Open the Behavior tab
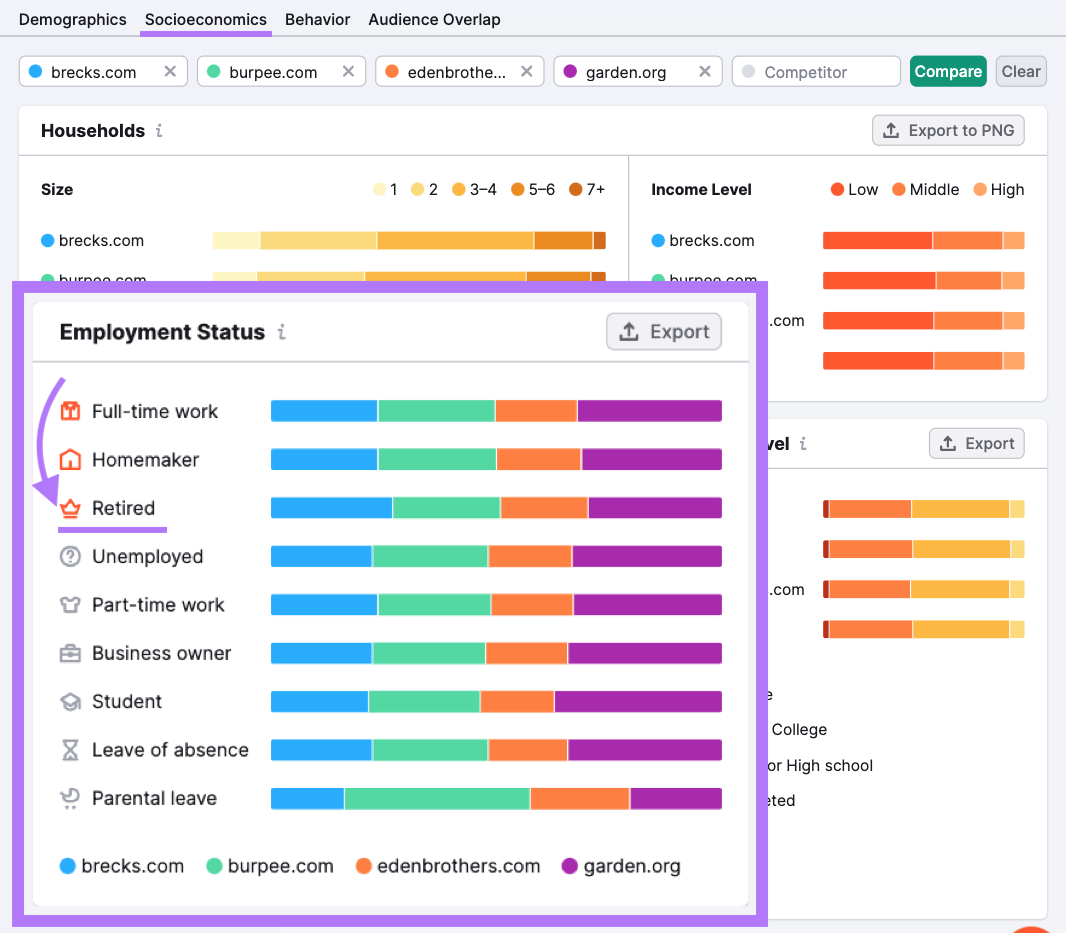 coord(317,20)
